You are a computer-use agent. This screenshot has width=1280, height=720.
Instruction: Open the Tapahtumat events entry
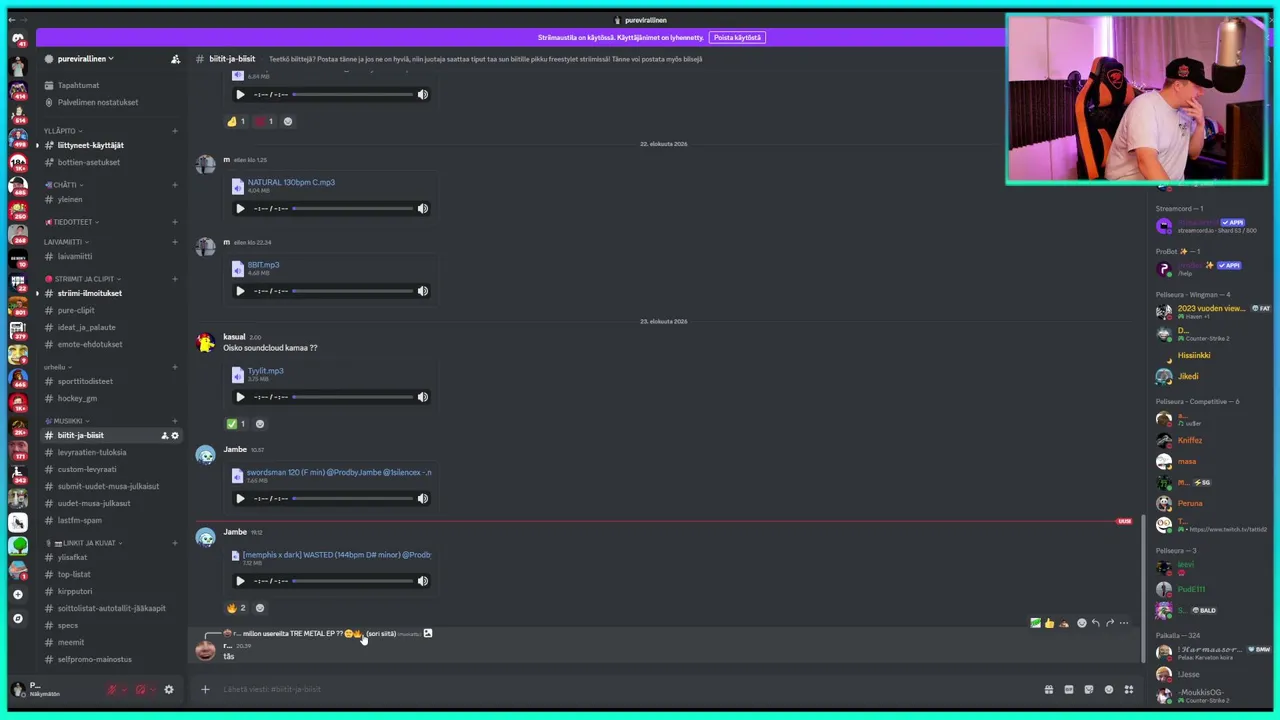coord(78,85)
